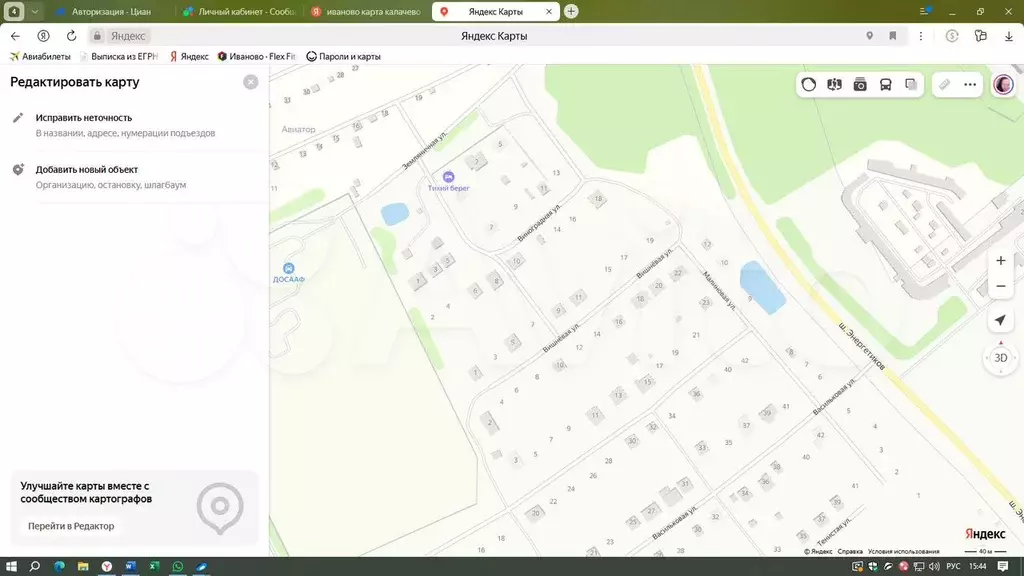Open Windows Start menu
This screenshot has height=576, width=1024.
click(11, 566)
